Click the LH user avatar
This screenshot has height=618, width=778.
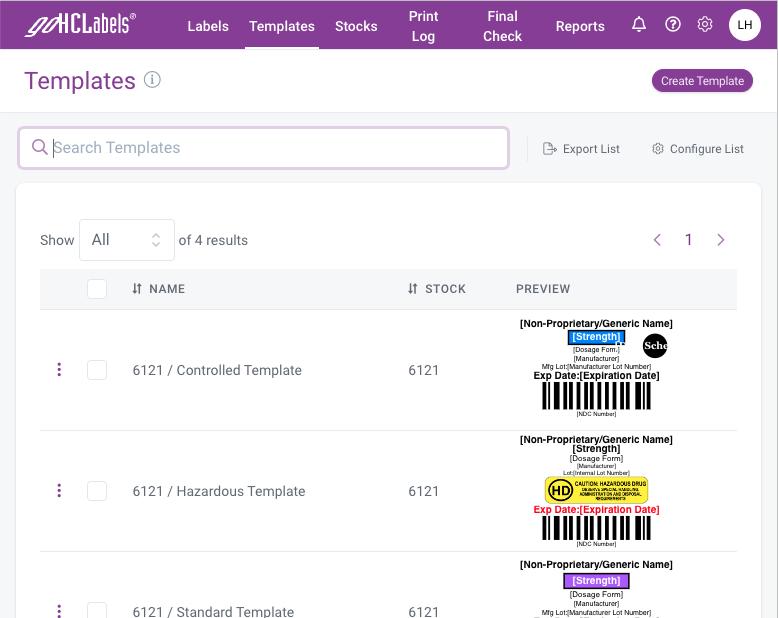click(x=745, y=25)
